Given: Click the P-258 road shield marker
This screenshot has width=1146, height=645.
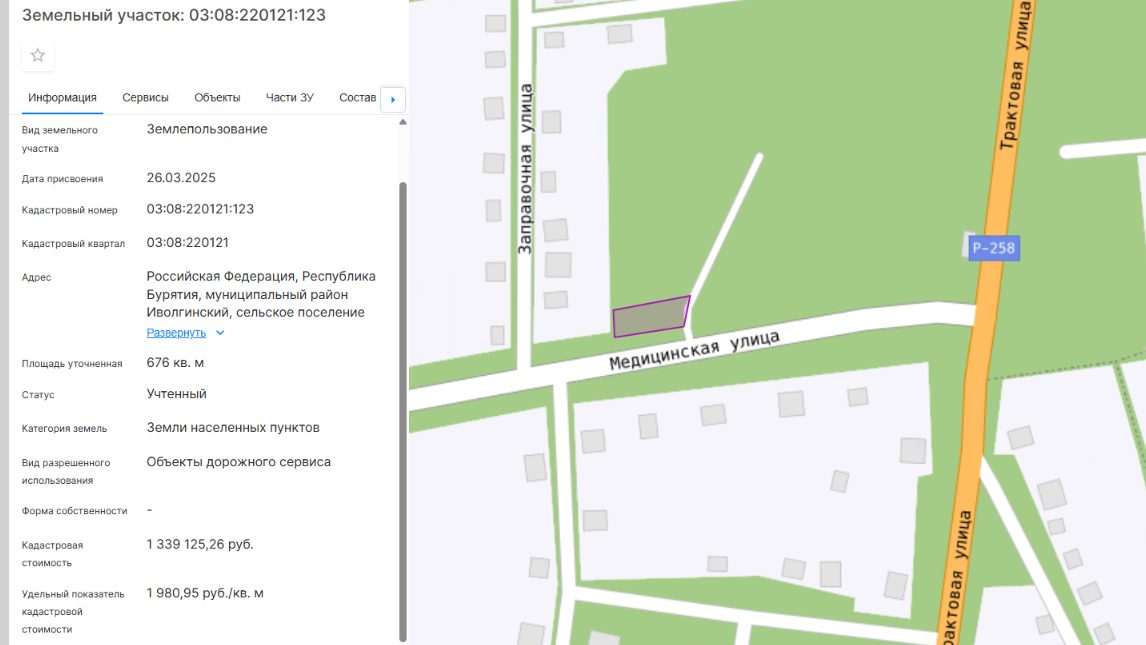Looking at the screenshot, I should [993, 248].
